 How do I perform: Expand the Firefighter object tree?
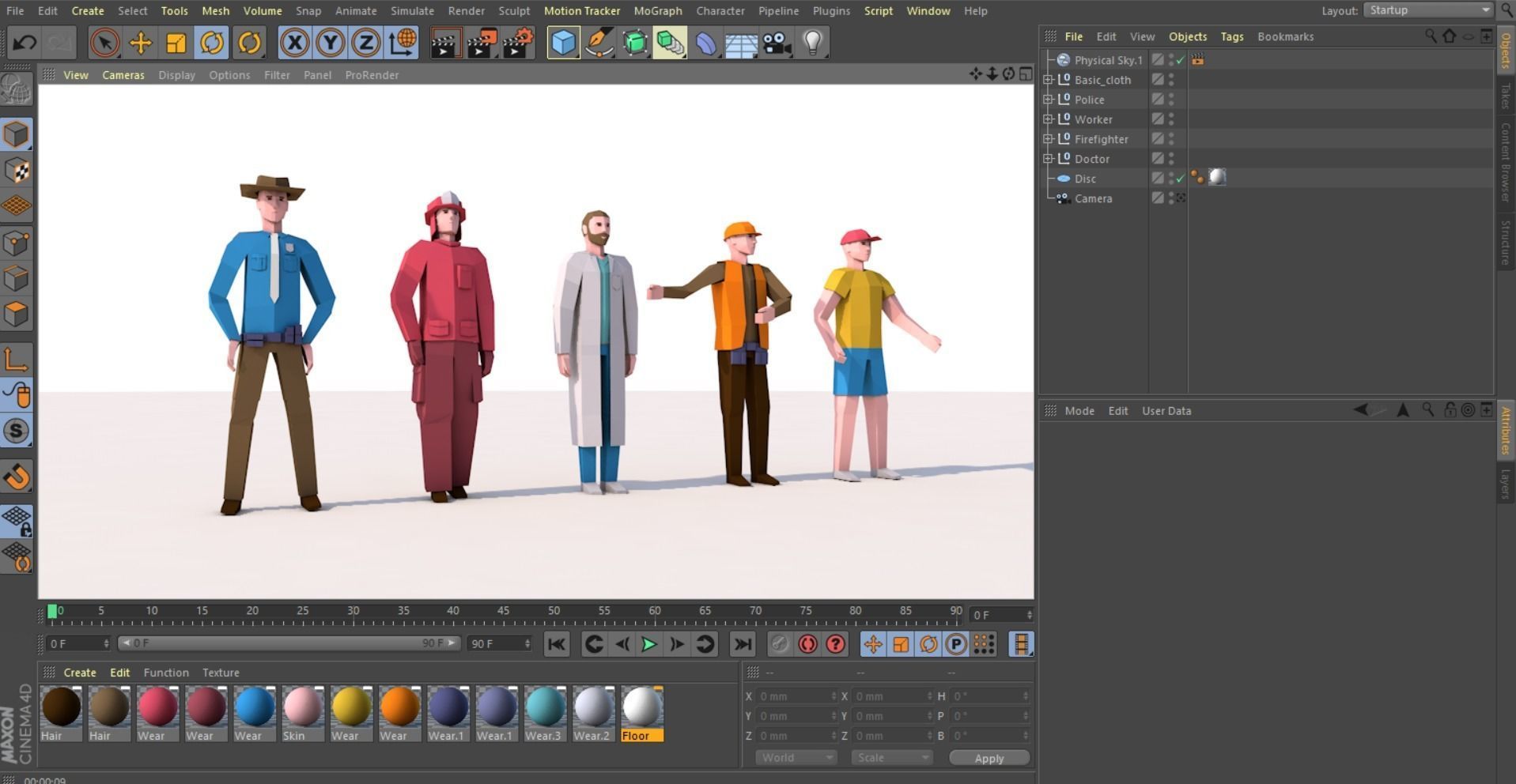1048,139
